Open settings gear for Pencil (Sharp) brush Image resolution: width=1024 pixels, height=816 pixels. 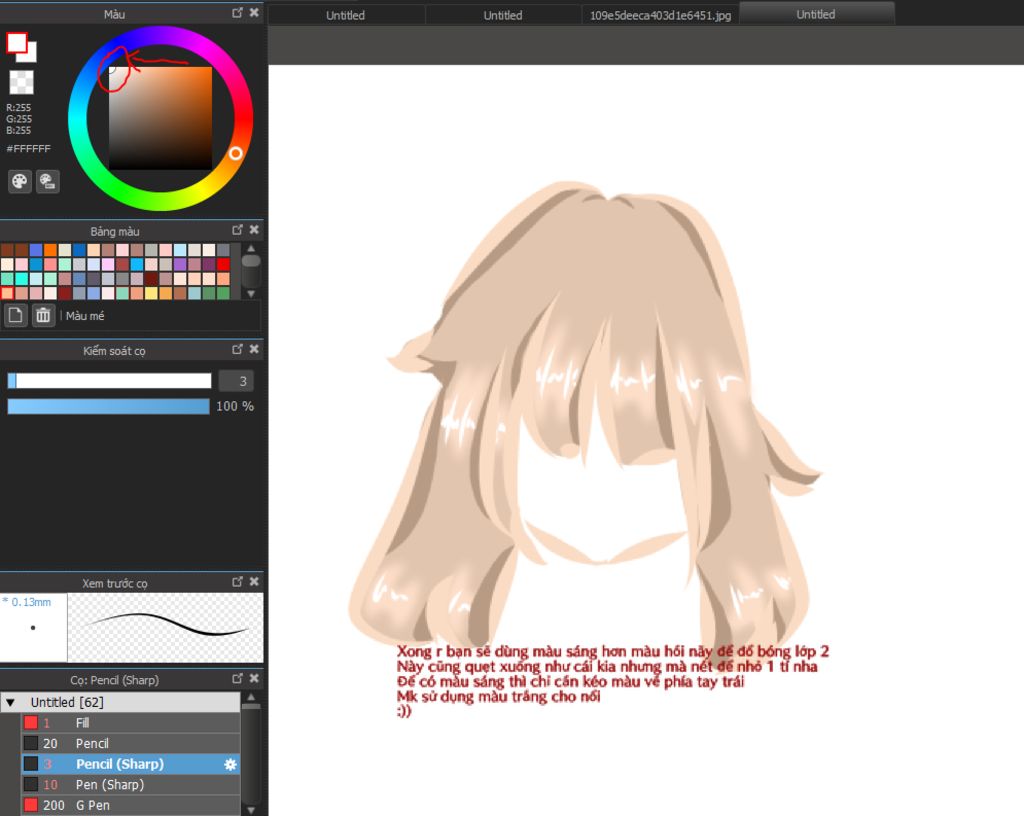point(230,764)
